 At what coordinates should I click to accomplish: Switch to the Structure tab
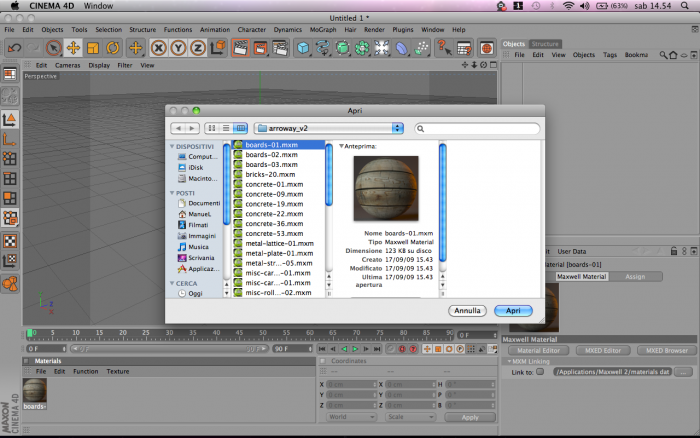(545, 44)
